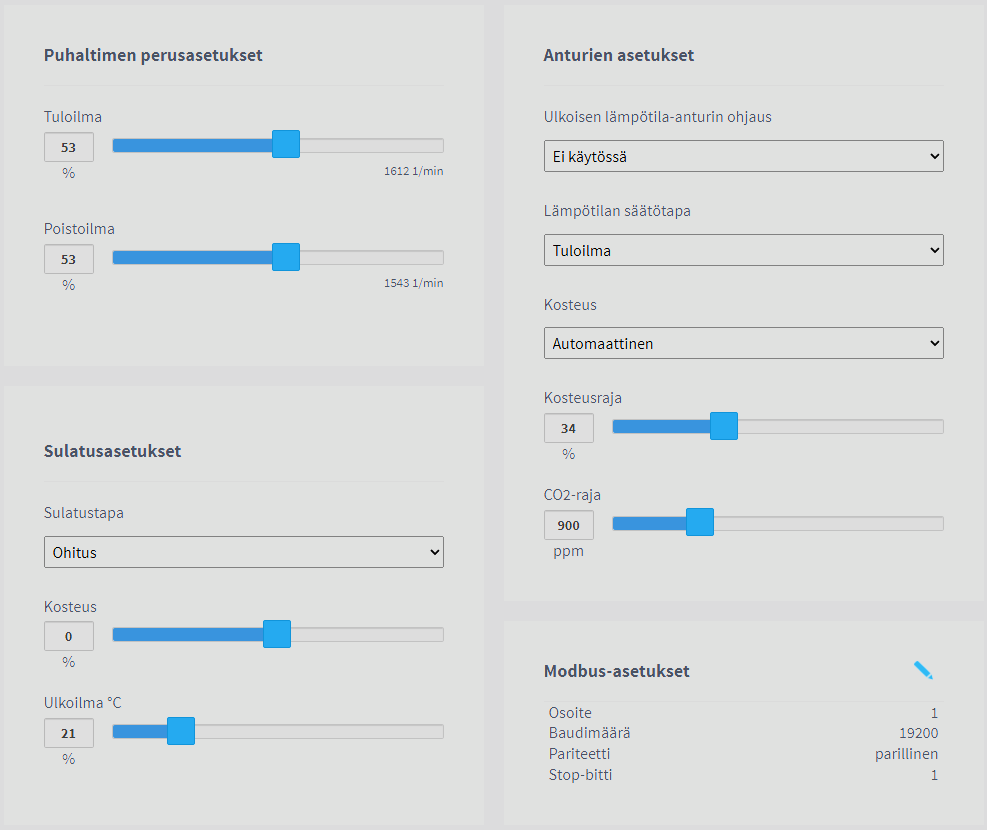Open the Lämpötilan säätötapa dropdown

point(743,250)
